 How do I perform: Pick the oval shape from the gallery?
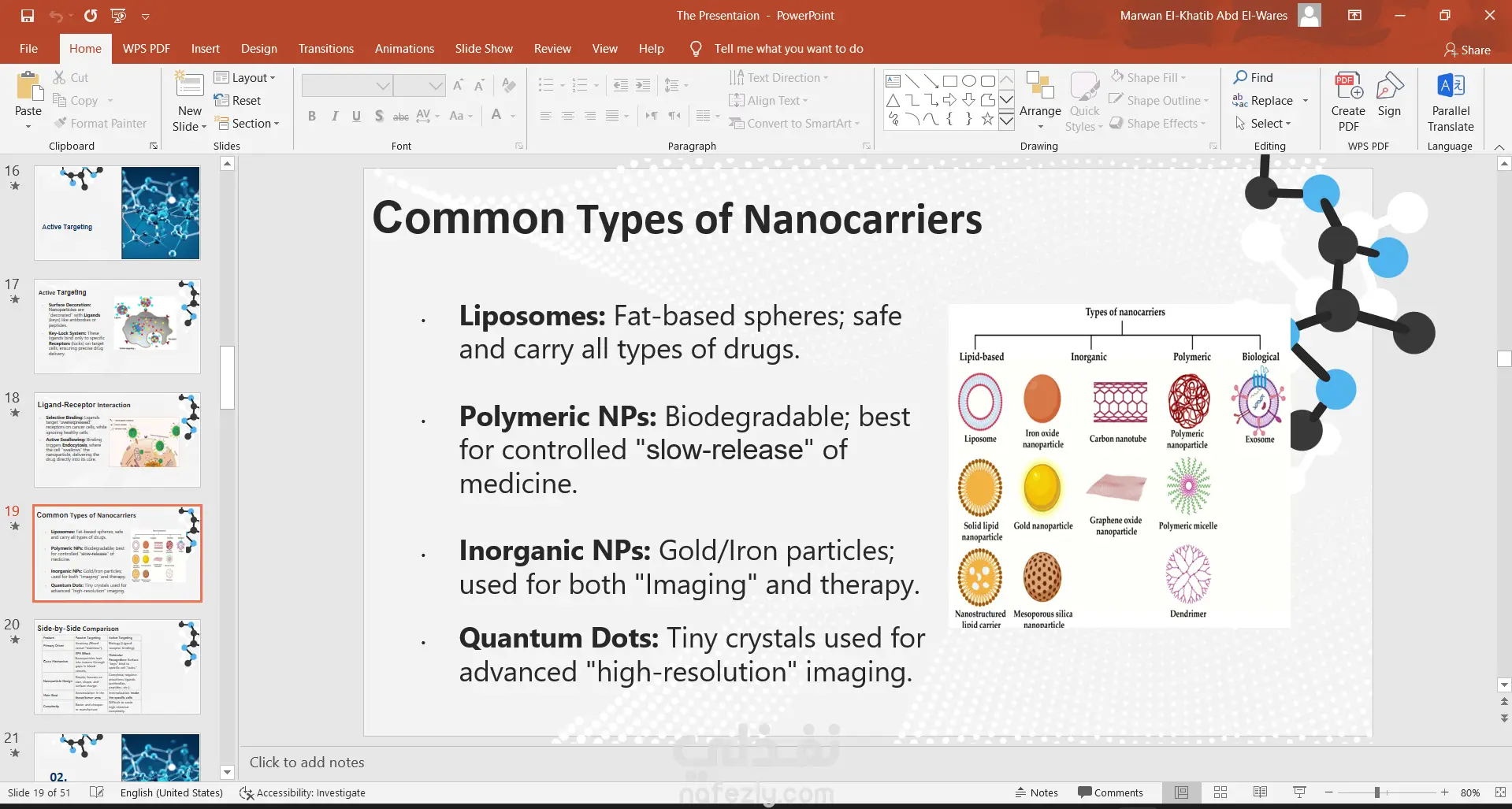pos(969,80)
